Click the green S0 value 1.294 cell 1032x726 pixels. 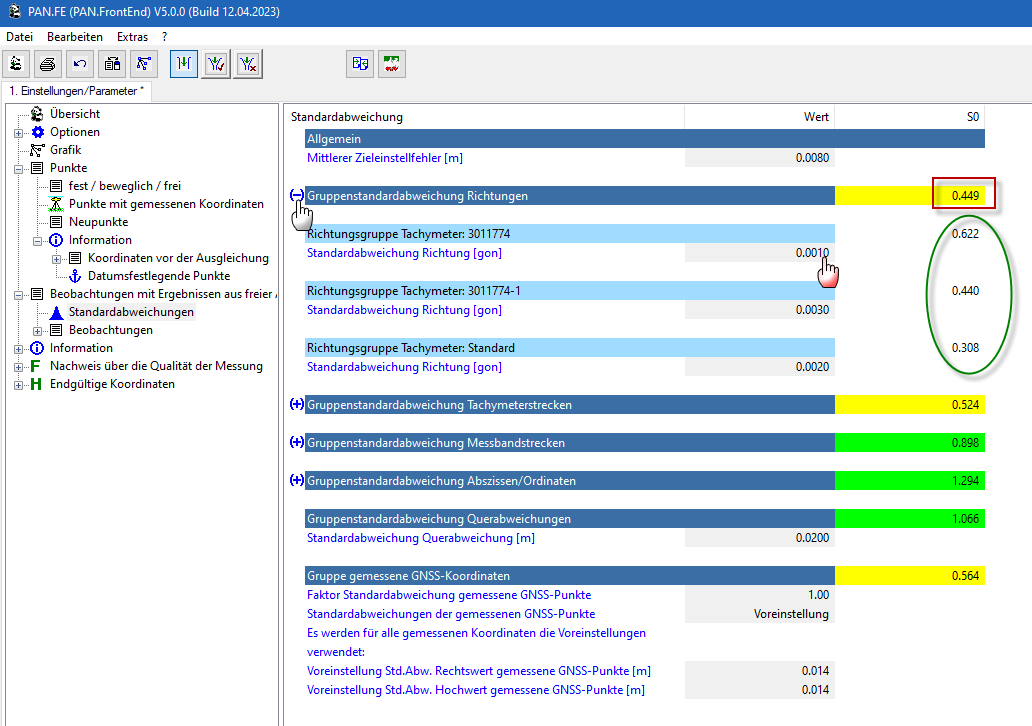point(909,481)
